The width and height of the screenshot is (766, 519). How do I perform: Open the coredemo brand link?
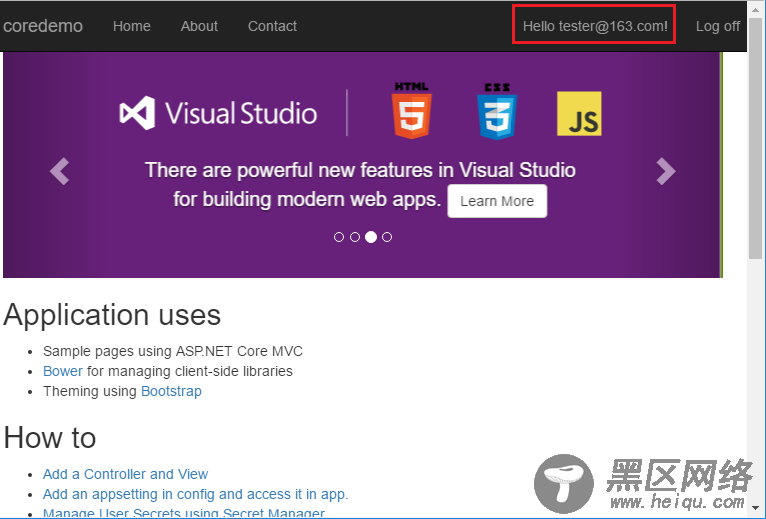point(43,26)
